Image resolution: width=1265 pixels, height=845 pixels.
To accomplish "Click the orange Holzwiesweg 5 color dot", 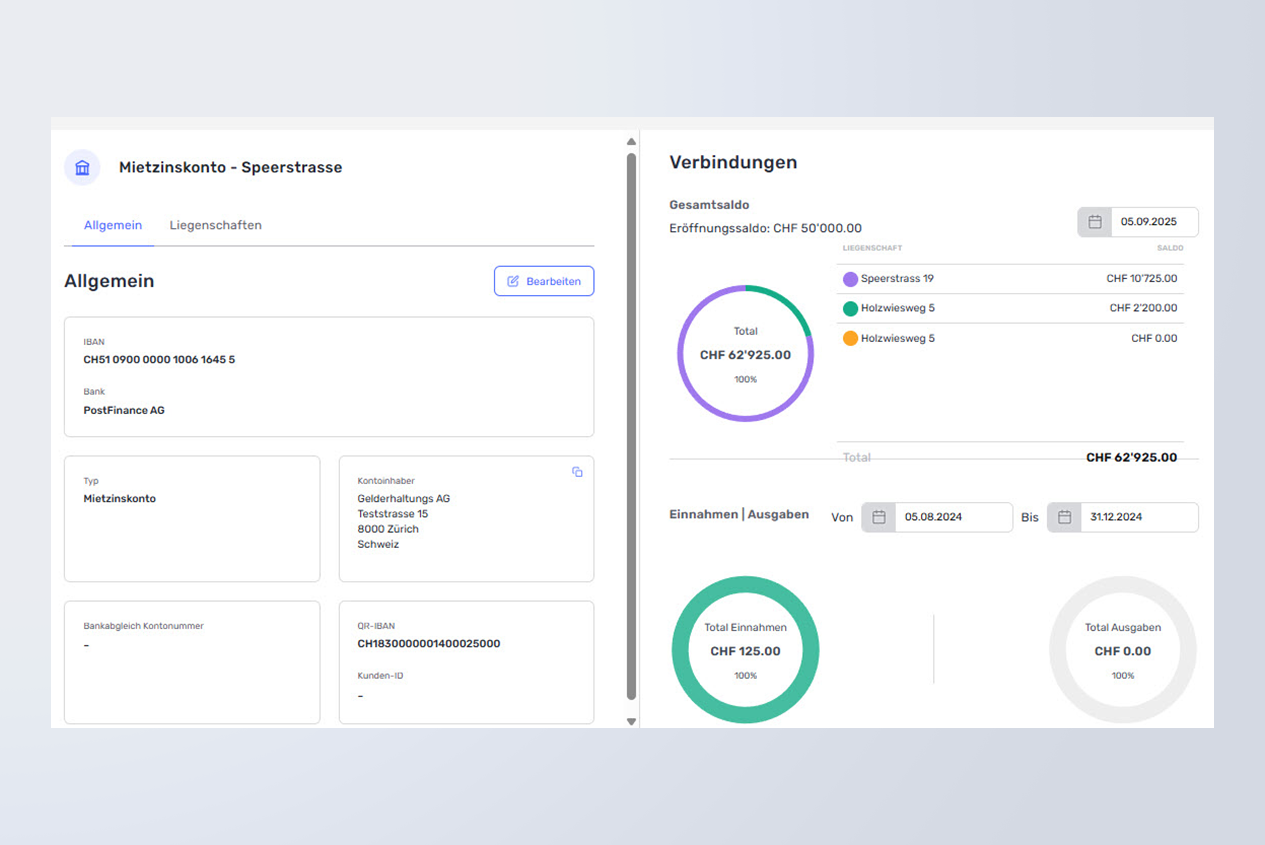I will tap(850, 339).
